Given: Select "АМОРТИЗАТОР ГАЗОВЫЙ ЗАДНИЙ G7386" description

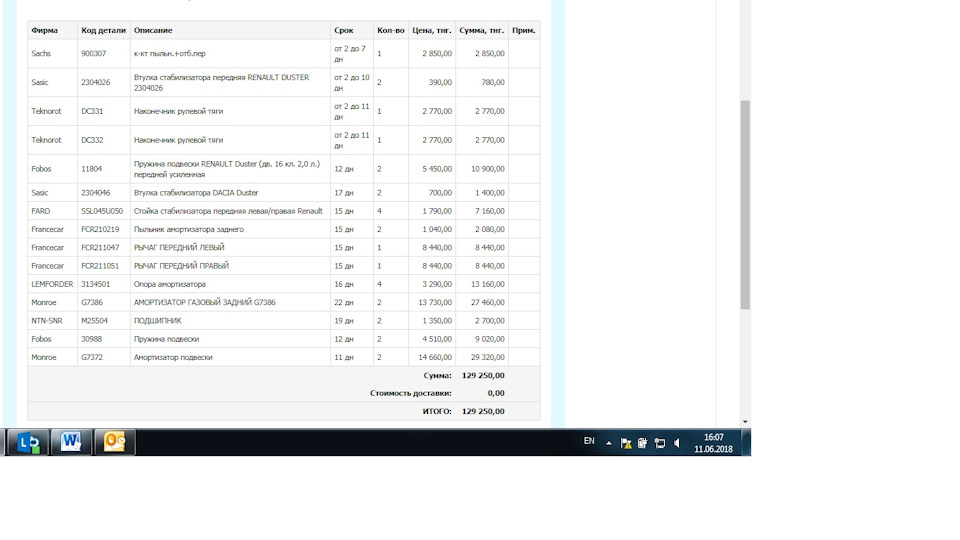Looking at the screenshot, I should (x=204, y=302).
